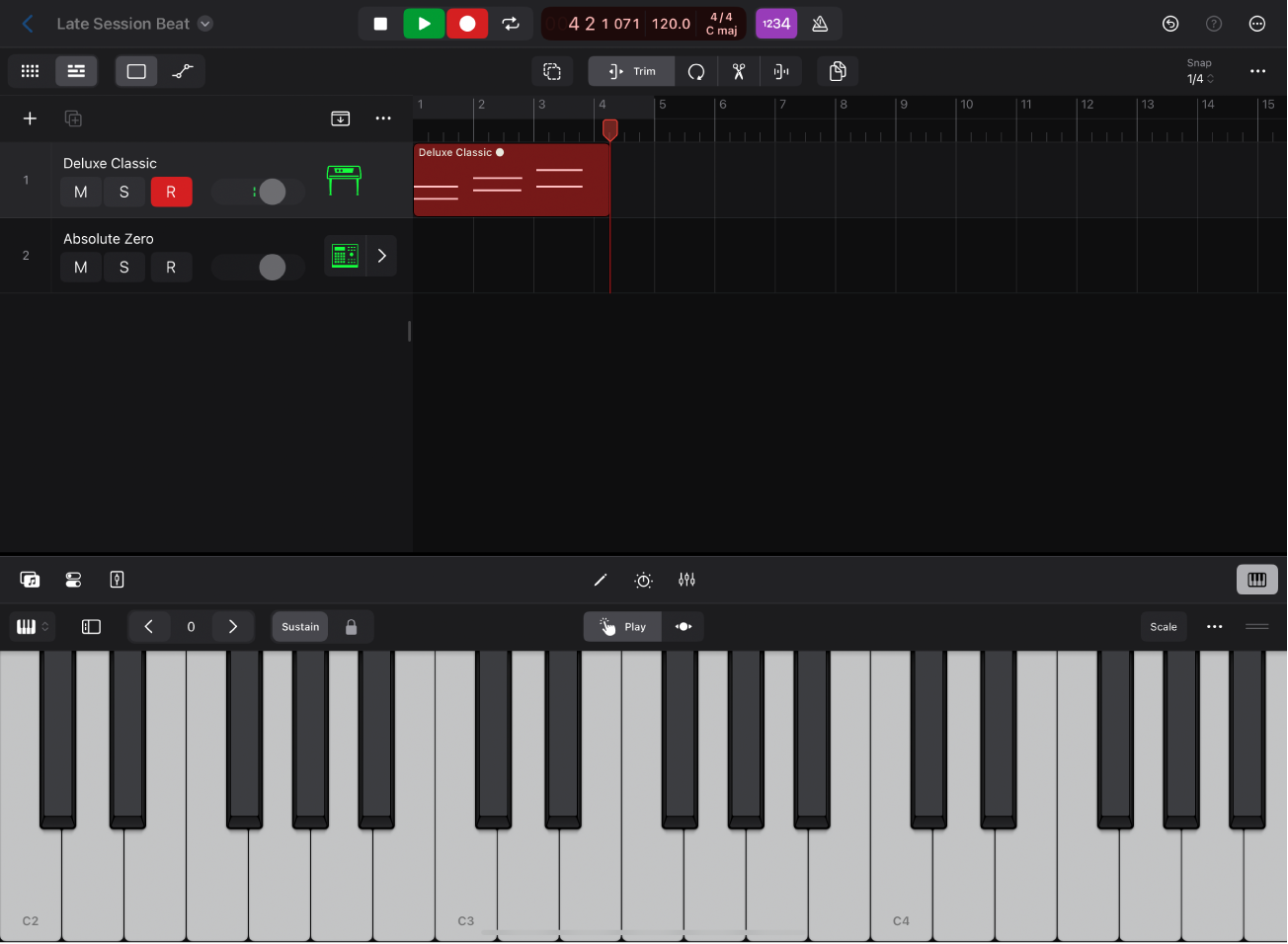
Task: Switch to grid tracks view top left
Action: 30,70
